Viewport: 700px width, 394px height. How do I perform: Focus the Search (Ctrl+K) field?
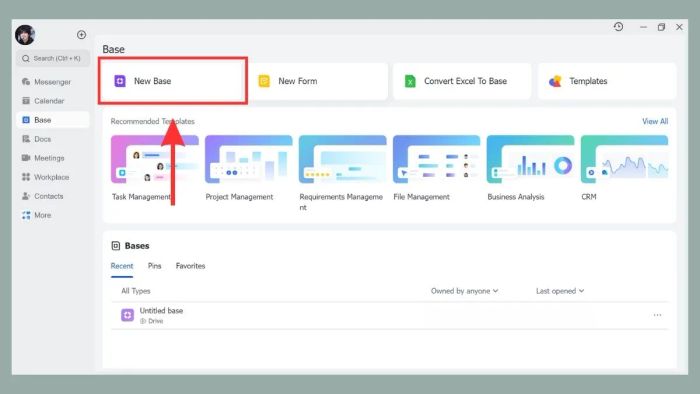53,58
